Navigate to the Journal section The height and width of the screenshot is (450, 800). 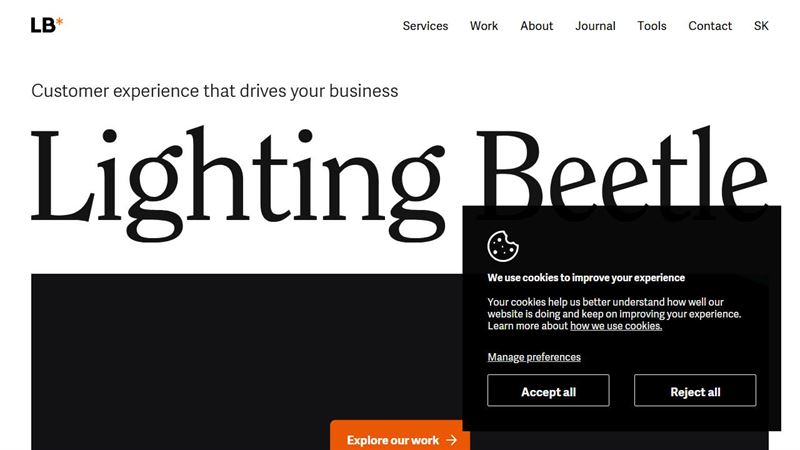tap(595, 26)
